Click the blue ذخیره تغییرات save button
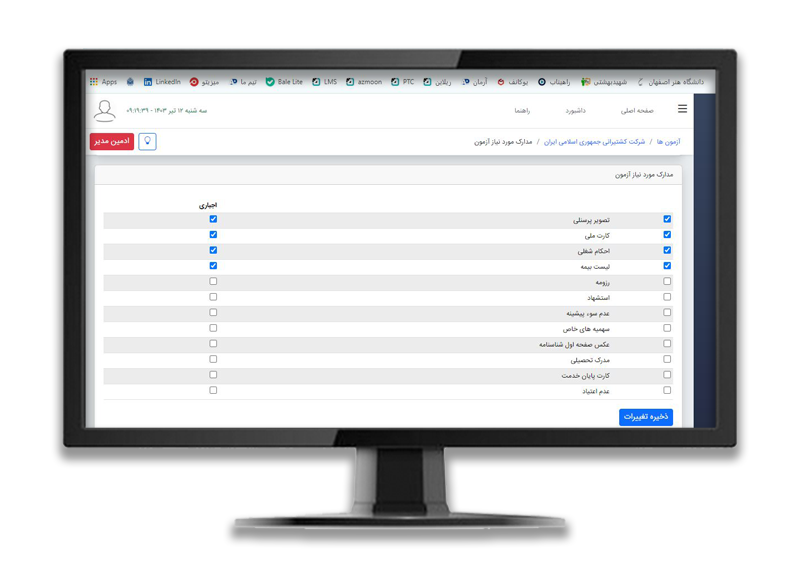Viewport: 800px width, 578px height. [x=645, y=416]
